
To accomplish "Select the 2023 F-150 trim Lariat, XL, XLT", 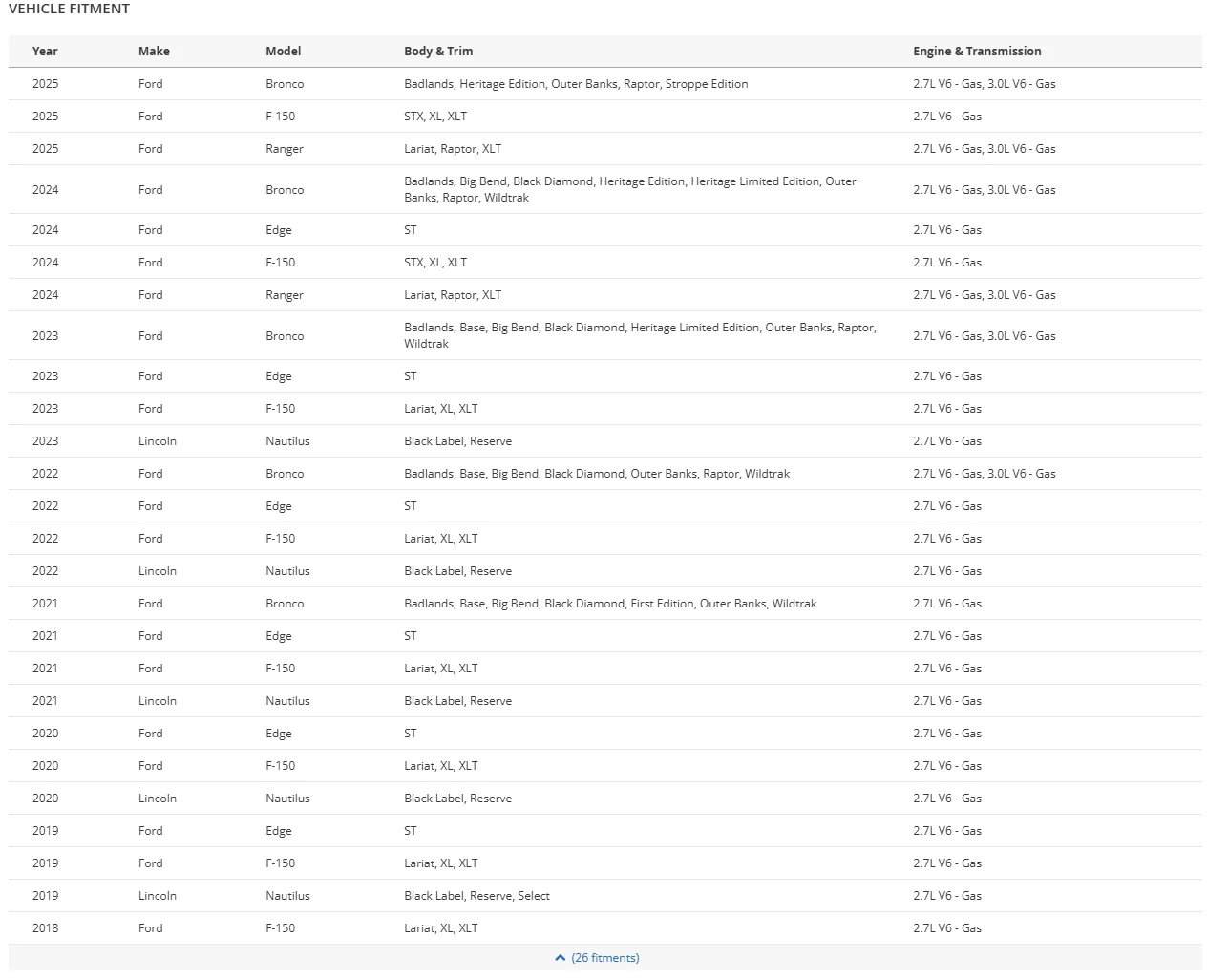I will tap(441, 409).
